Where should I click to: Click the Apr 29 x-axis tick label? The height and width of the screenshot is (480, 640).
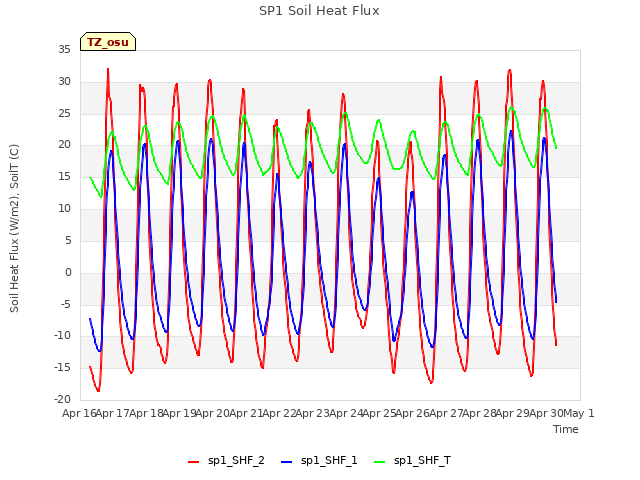pyautogui.click(x=513, y=413)
